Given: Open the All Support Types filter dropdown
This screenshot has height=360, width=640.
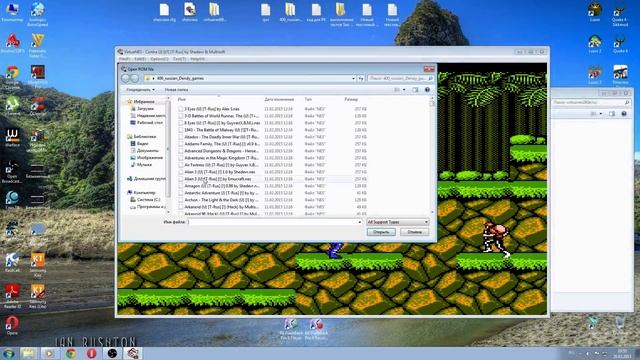Looking at the screenshot, I should click(398, 222).
